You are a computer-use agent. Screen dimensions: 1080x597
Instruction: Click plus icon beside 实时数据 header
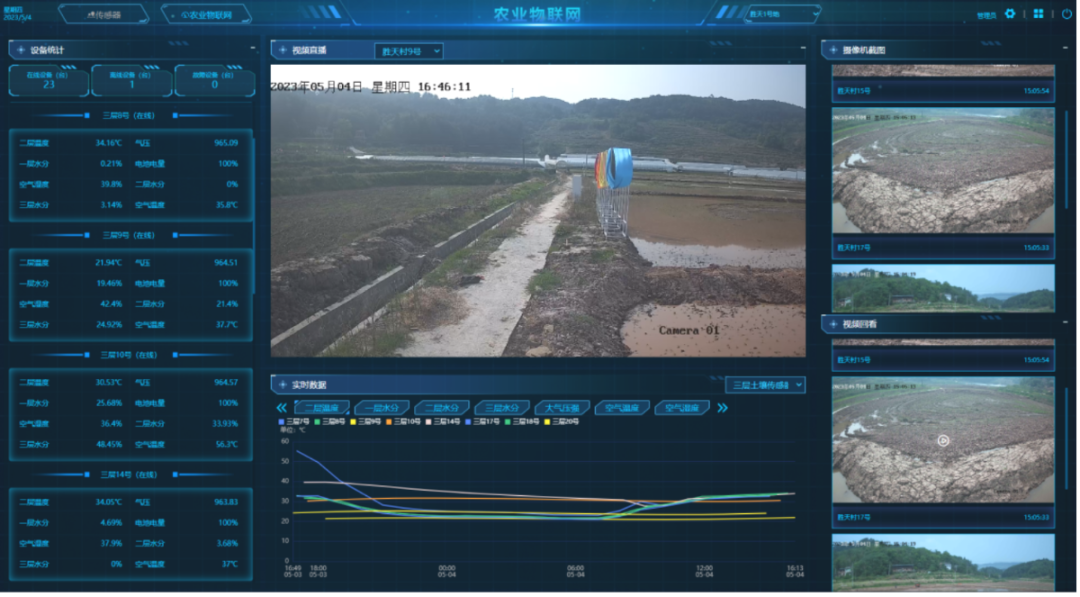pyautogui.click(x=282, y=384)
